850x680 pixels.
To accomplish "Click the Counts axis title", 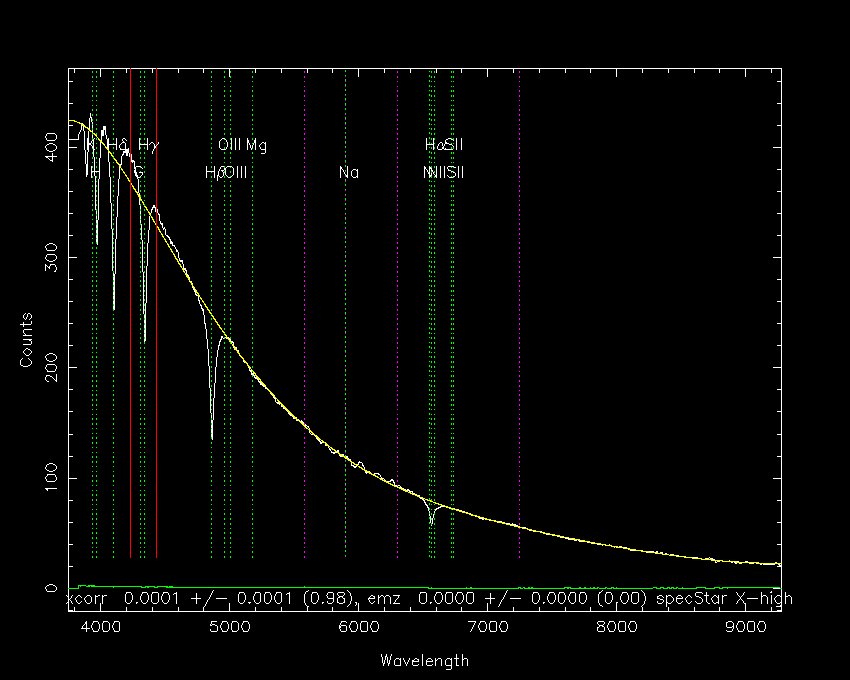I will [26, 340].
